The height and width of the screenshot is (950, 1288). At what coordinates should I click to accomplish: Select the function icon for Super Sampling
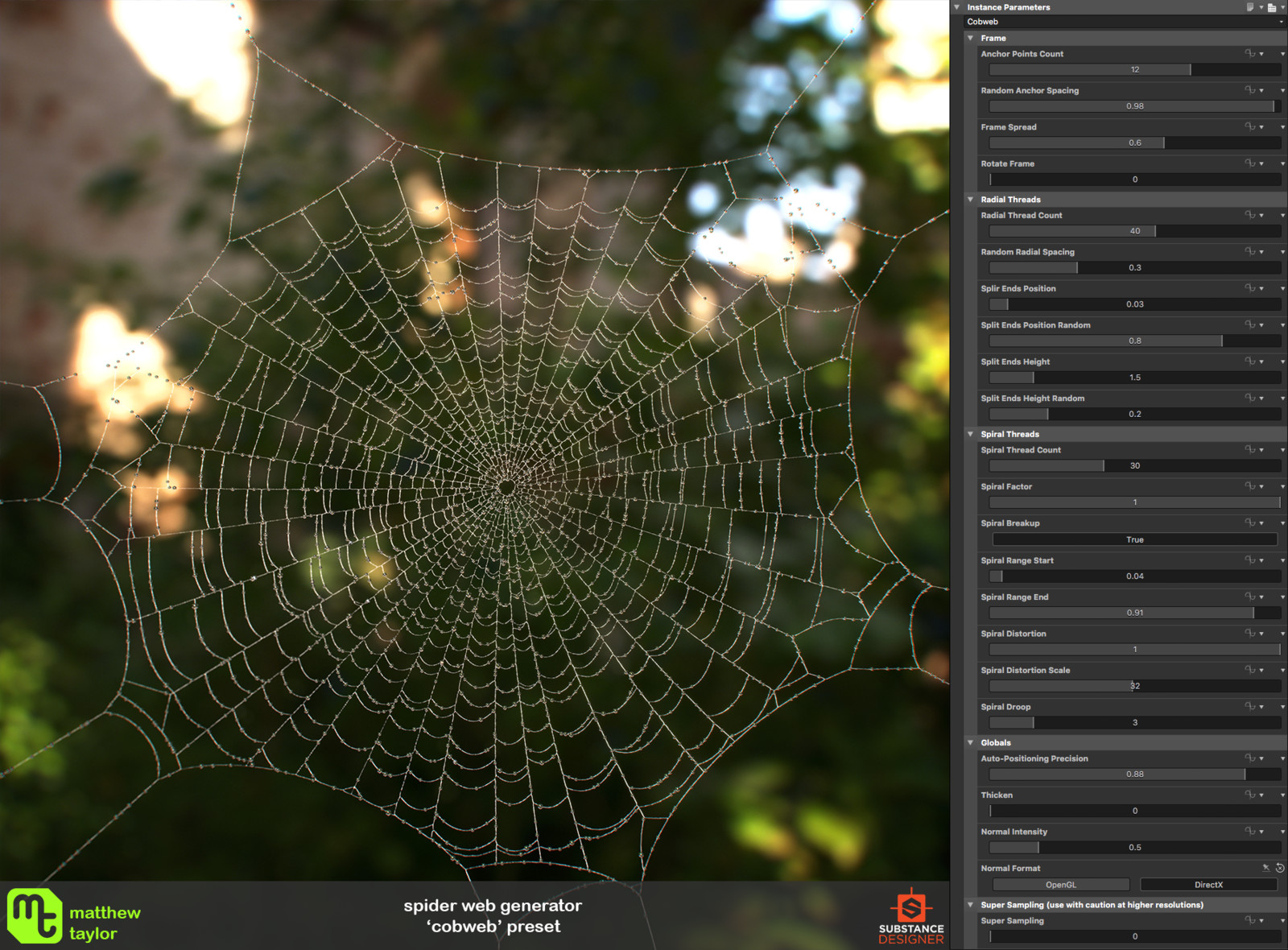pyautogui.click(x=1250, y=920)
